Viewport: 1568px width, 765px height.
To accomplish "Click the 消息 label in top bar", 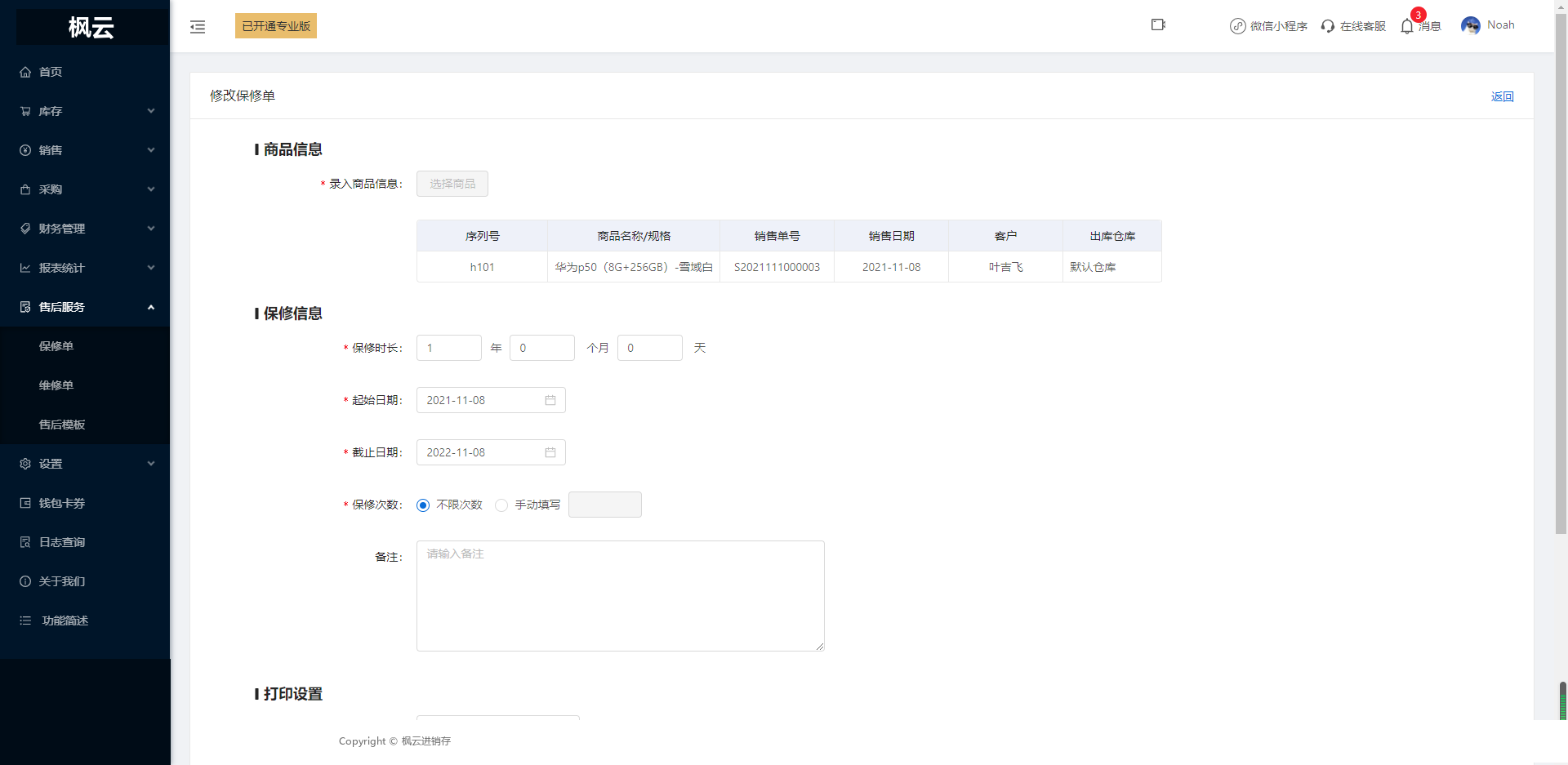I will pos(1430,27).
